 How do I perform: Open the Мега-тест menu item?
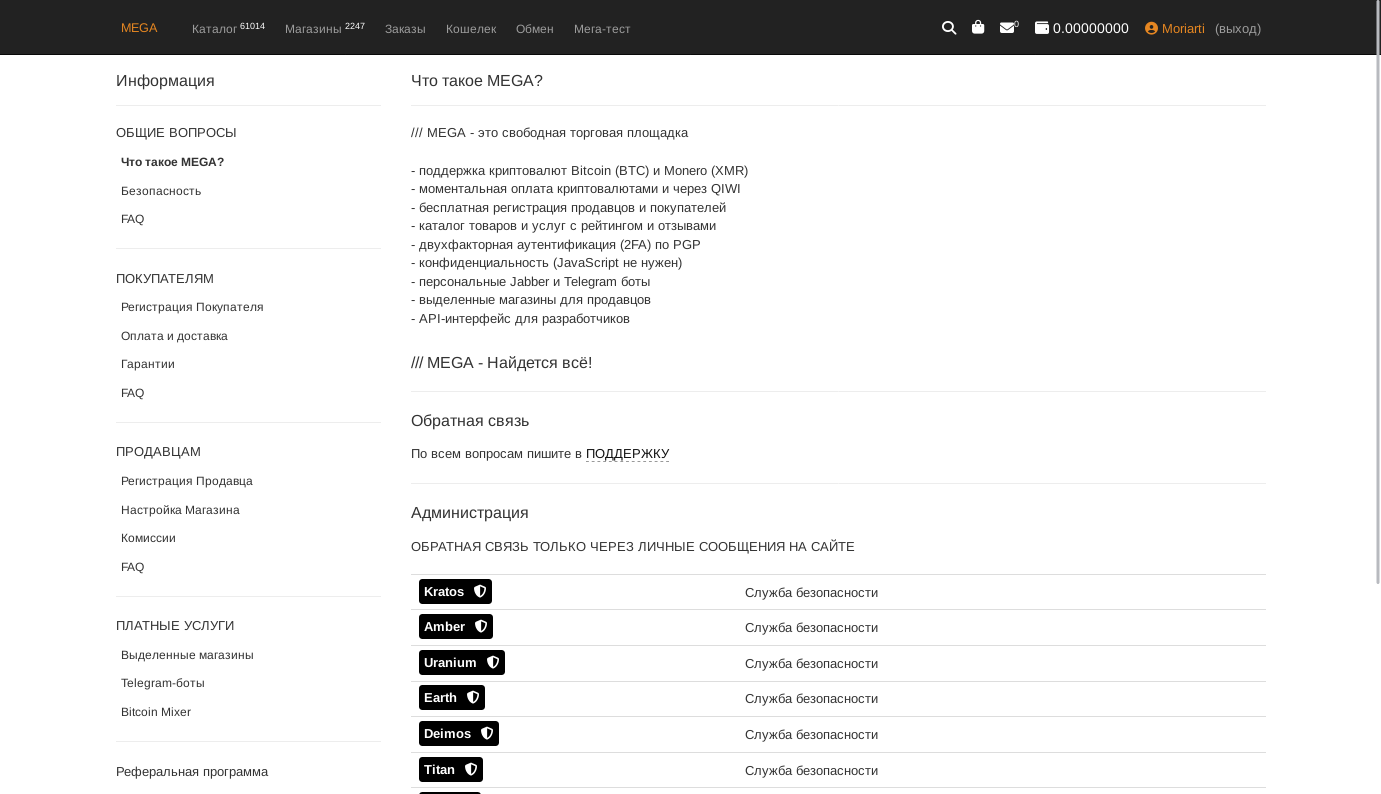(x=602, y=29)
